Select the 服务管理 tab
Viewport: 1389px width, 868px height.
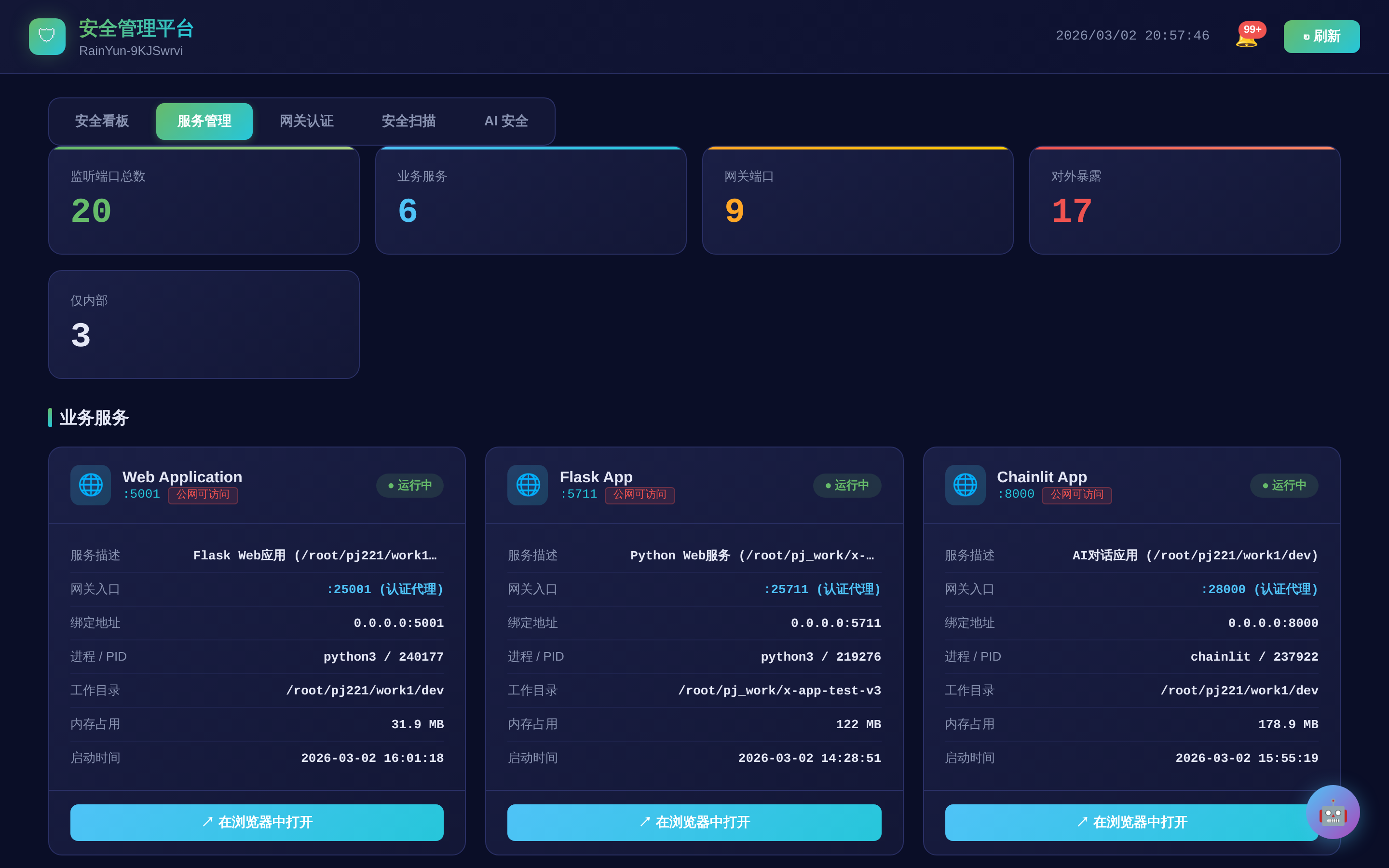204,121
